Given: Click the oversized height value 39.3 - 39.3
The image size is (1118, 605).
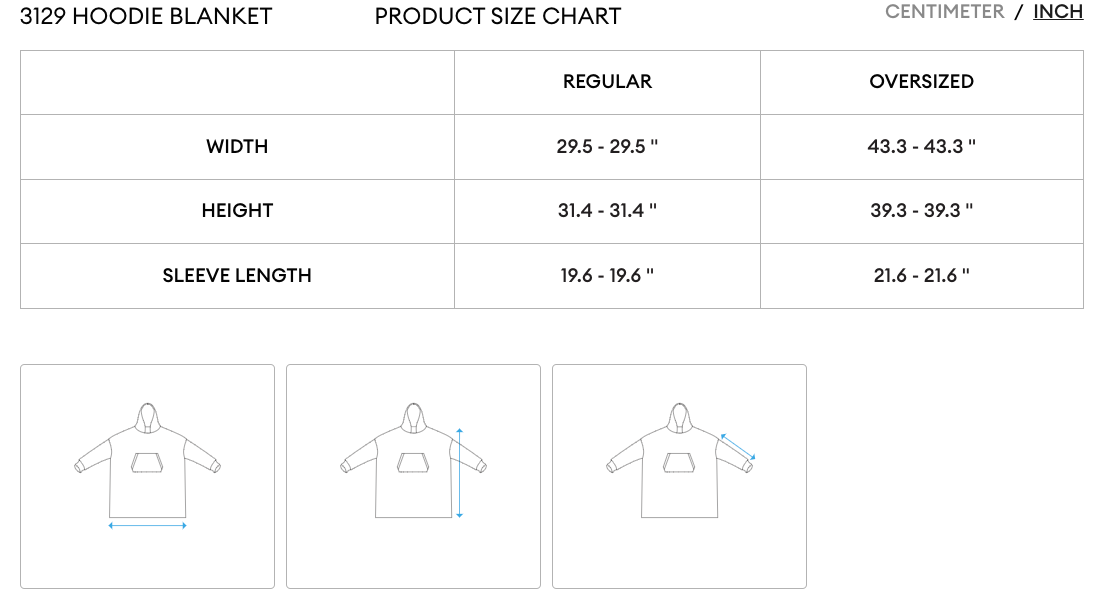Looking at the screenshot, I should 921,211.
